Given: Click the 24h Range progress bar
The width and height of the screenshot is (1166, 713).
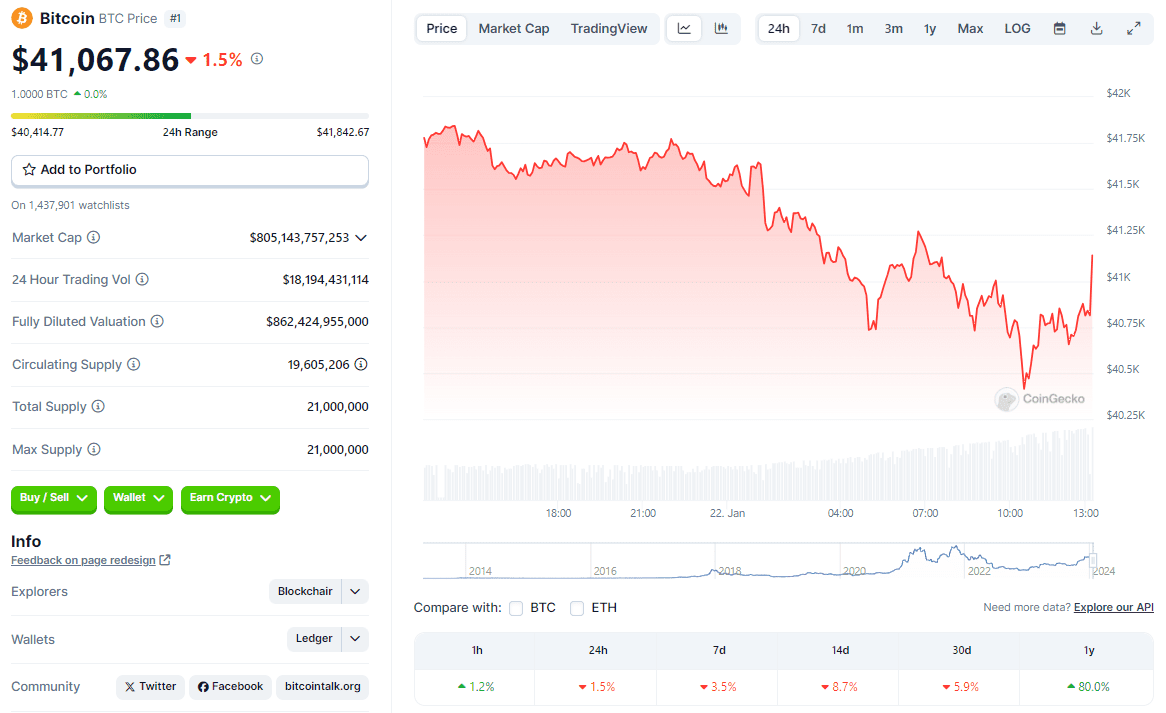Looking at the screenshot, I should point(190,116).
